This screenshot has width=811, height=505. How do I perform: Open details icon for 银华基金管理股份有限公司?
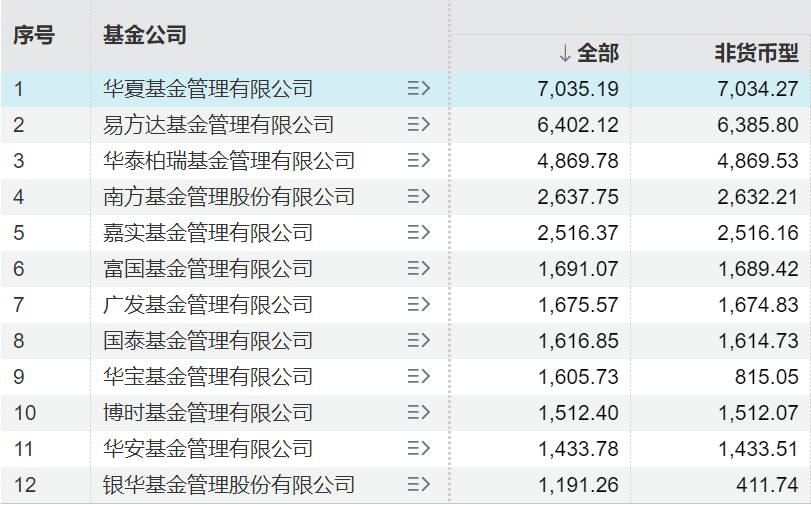click(x=418, y=484)
